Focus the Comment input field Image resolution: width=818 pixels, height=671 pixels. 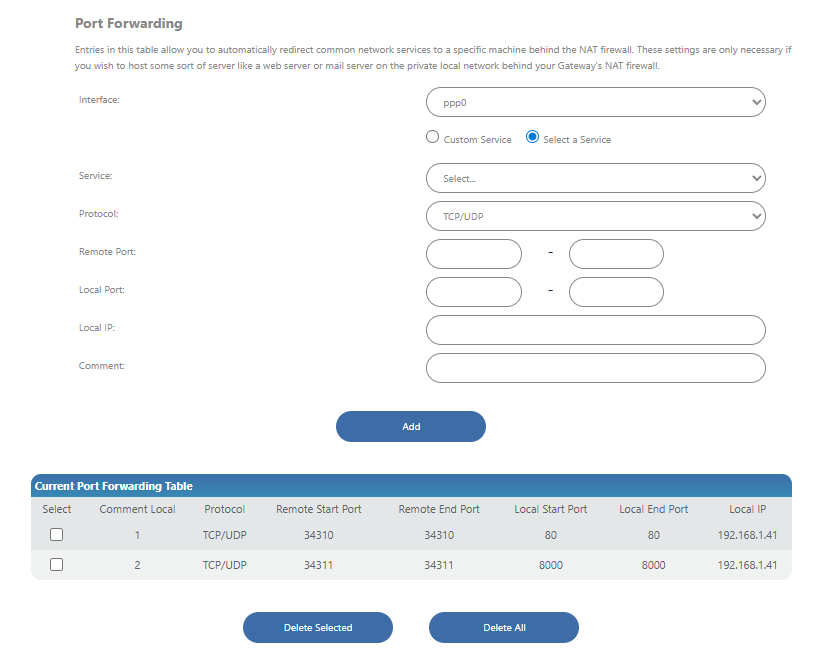(x=596, y=368)
